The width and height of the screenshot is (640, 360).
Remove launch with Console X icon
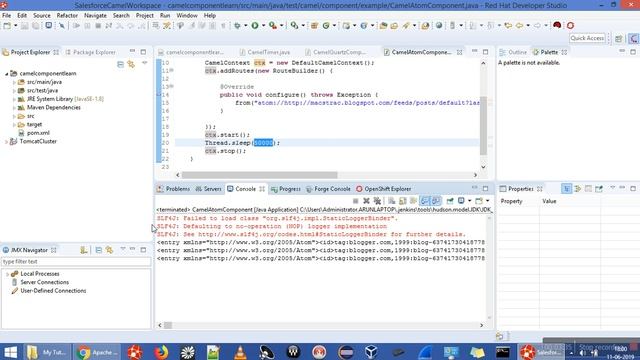(x=366, y=201)
